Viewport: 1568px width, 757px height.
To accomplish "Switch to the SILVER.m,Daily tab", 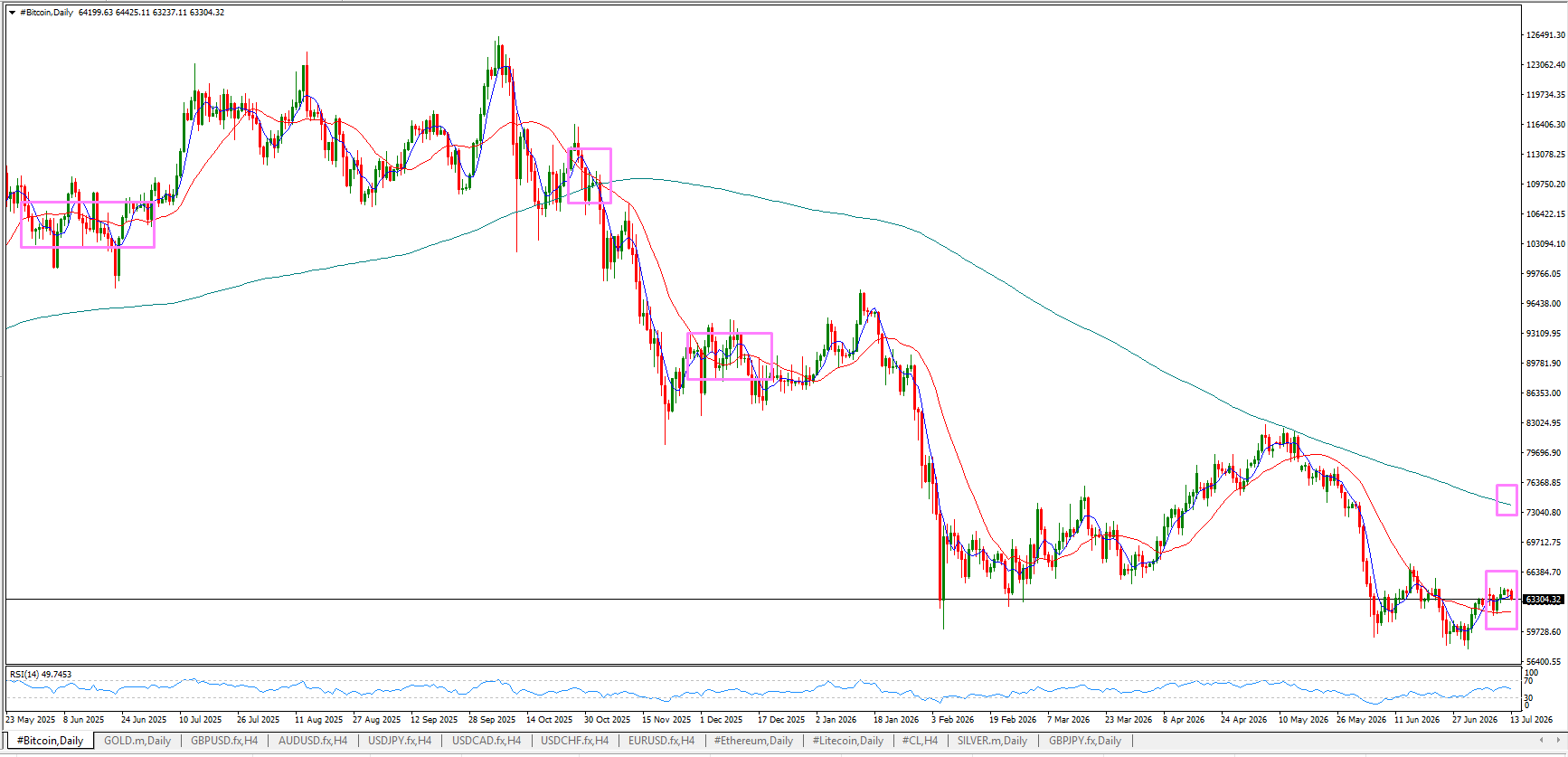I will point(992,741).
